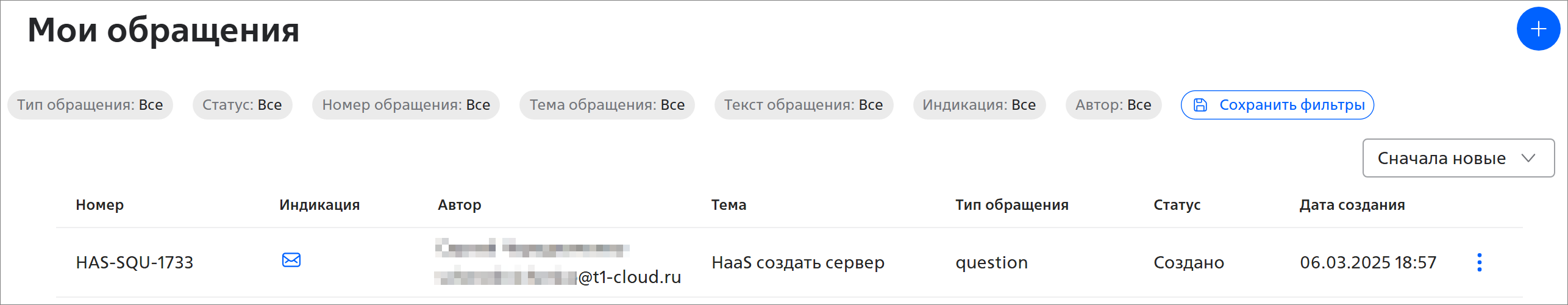Click the 'Дата создания' column header
The height and width of the screenshot is (305, 1568).
pyautogui.click(x=1352, y=205)
